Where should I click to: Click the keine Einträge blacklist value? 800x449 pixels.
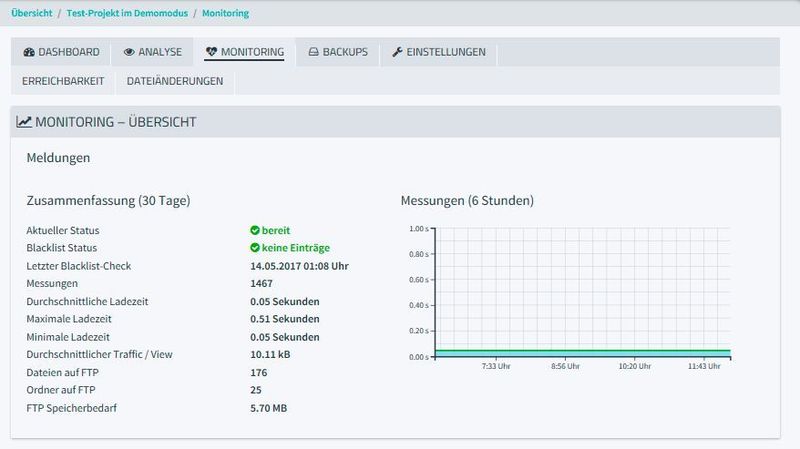click(296, 248)
